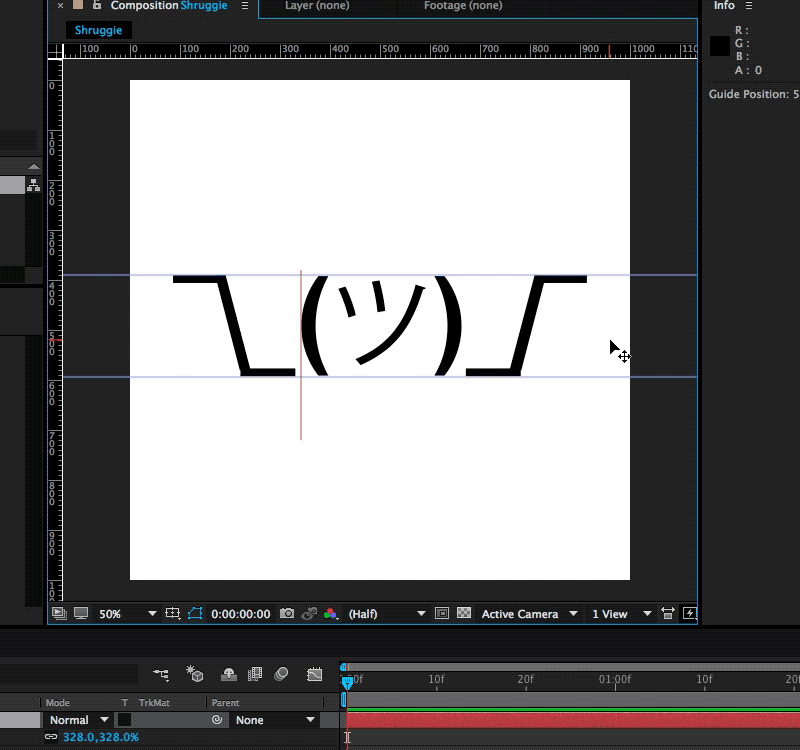Enable frame blending filmstrip icon
This screenshot has height=750, width=800.
click(255, 674)
